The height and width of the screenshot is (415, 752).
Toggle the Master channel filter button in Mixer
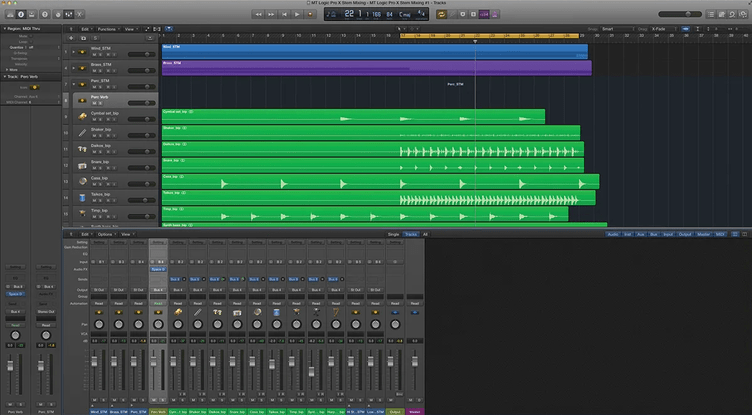coord(704,234)
